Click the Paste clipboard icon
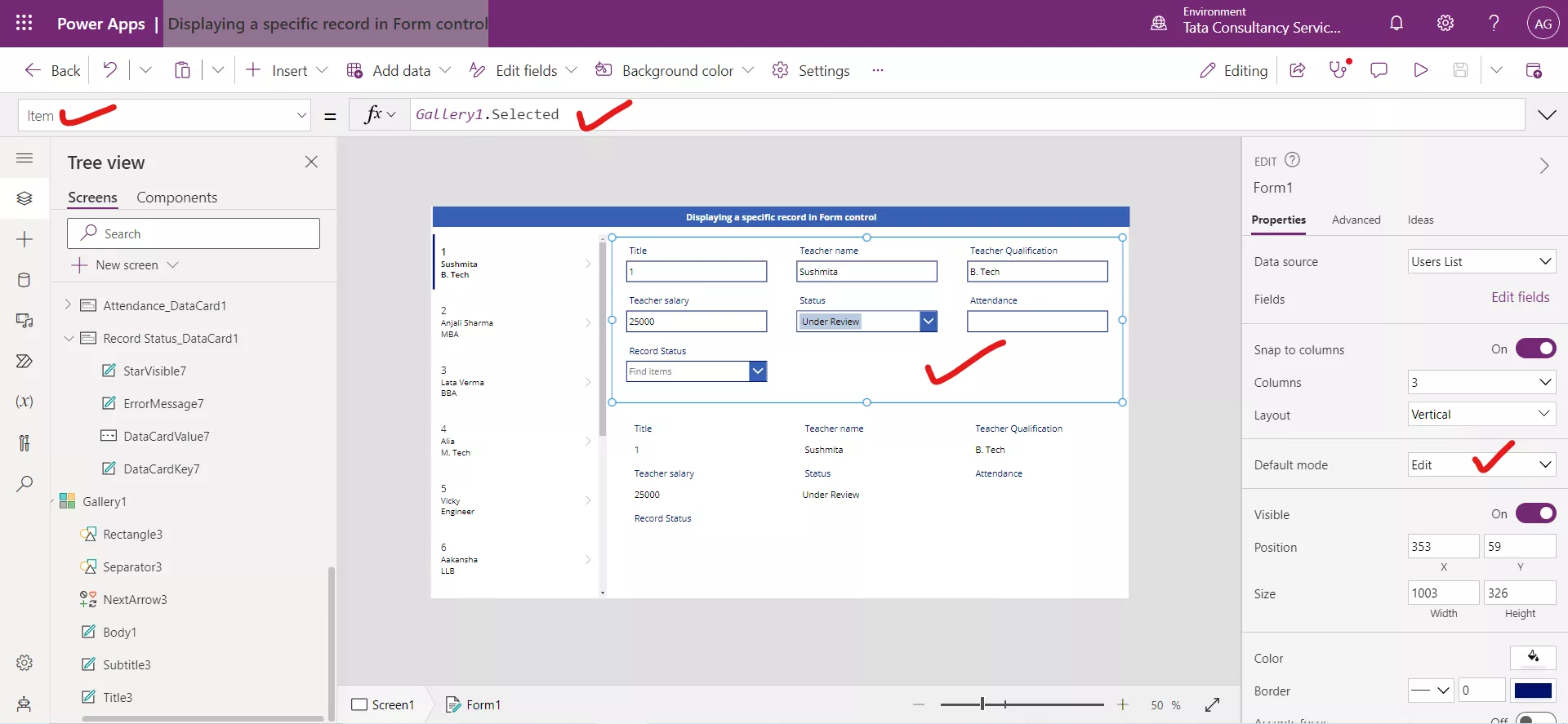The width and height of the screenshot is (1568, 724). point(182,70)
